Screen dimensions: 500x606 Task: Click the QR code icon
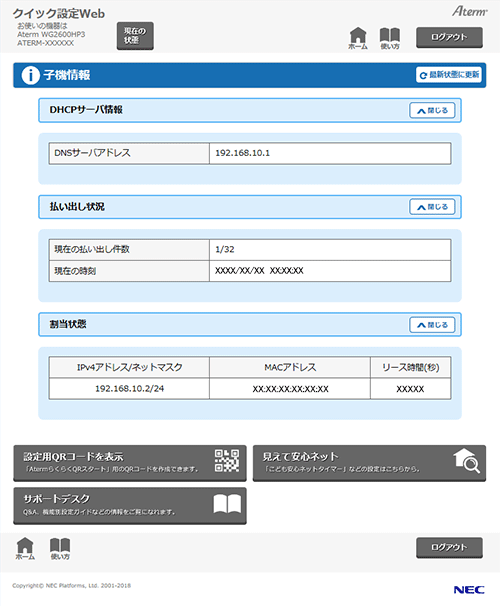[227, 460]
